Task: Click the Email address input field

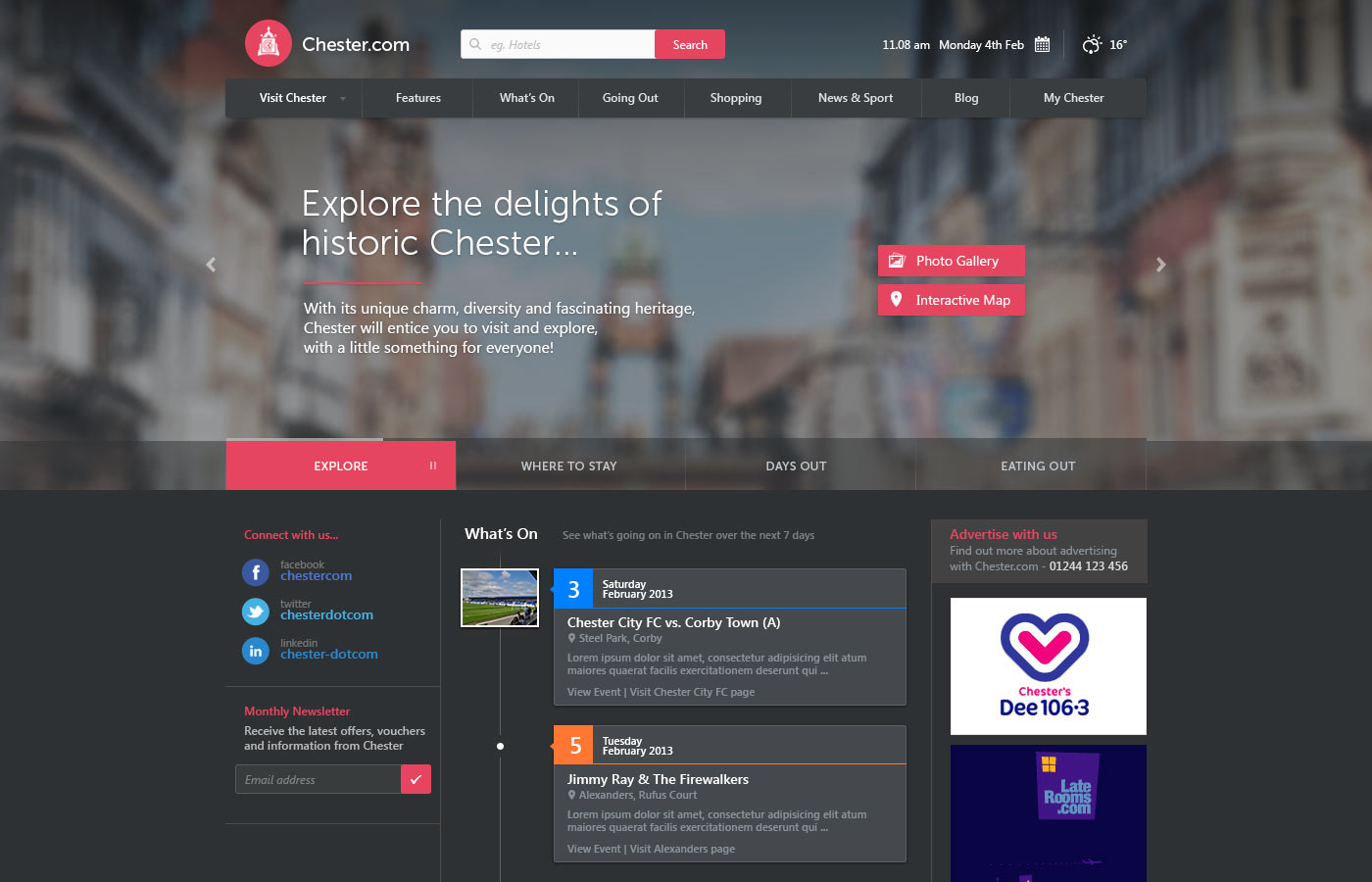Action: (x=318, y=779)
